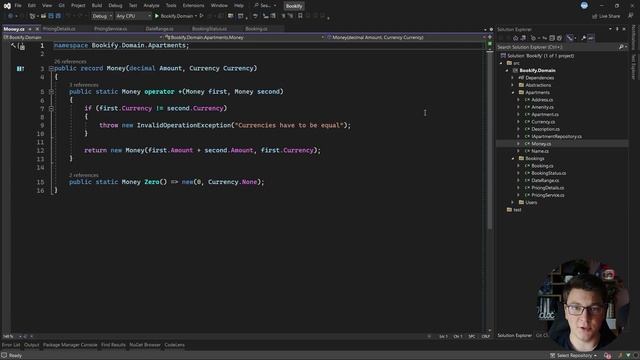Click in Search Solution Explorer field
Screen dimensions: 640x360
[x=557, y=47]
